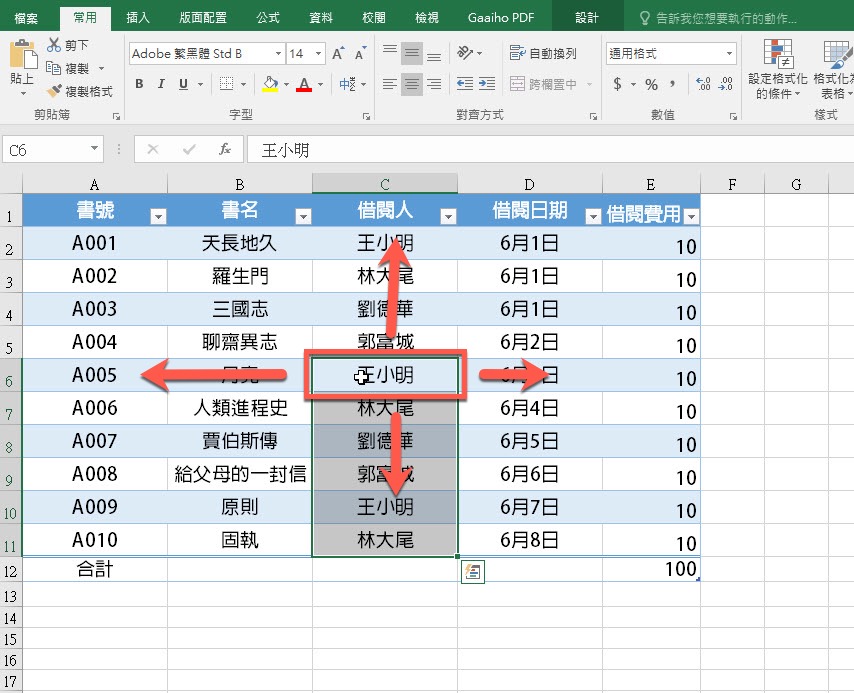Click the Format Painter (複製格式) brush icon
The height and width of the screenshot is (693, 854).
pos(54,91)
